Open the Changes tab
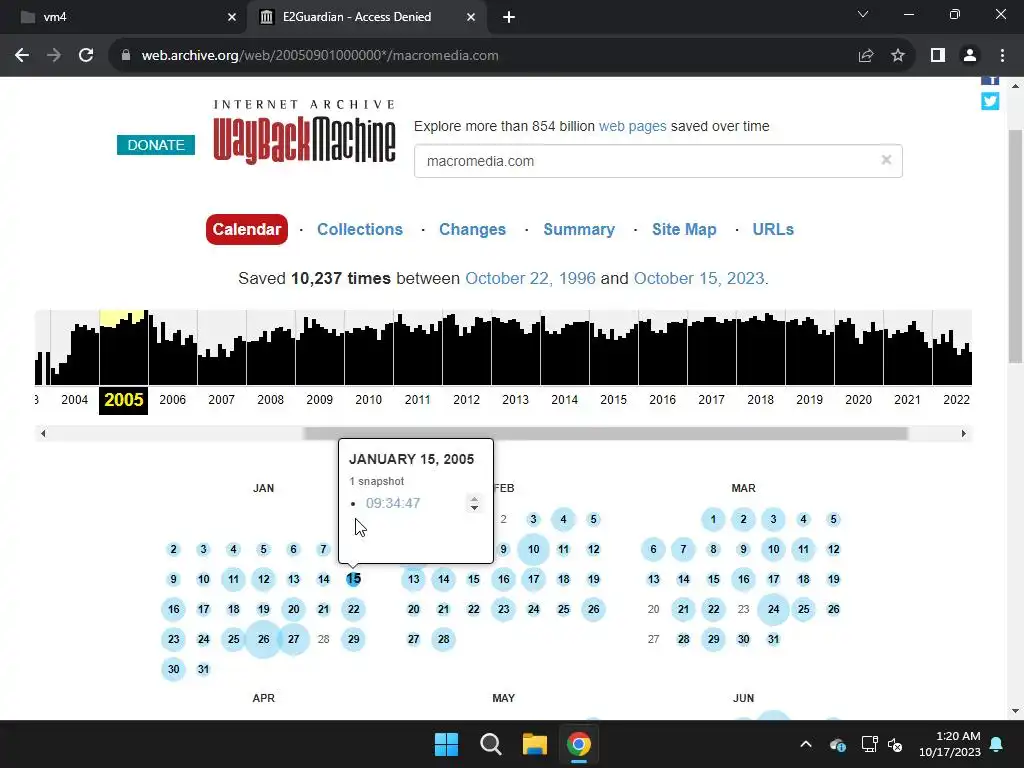1024x768 pixels. point(472,229)
